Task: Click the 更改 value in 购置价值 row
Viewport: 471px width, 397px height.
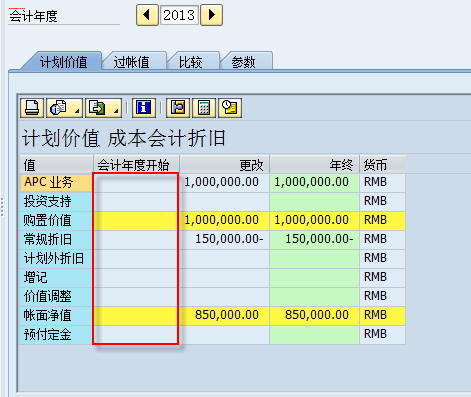Action: point(225,220)
